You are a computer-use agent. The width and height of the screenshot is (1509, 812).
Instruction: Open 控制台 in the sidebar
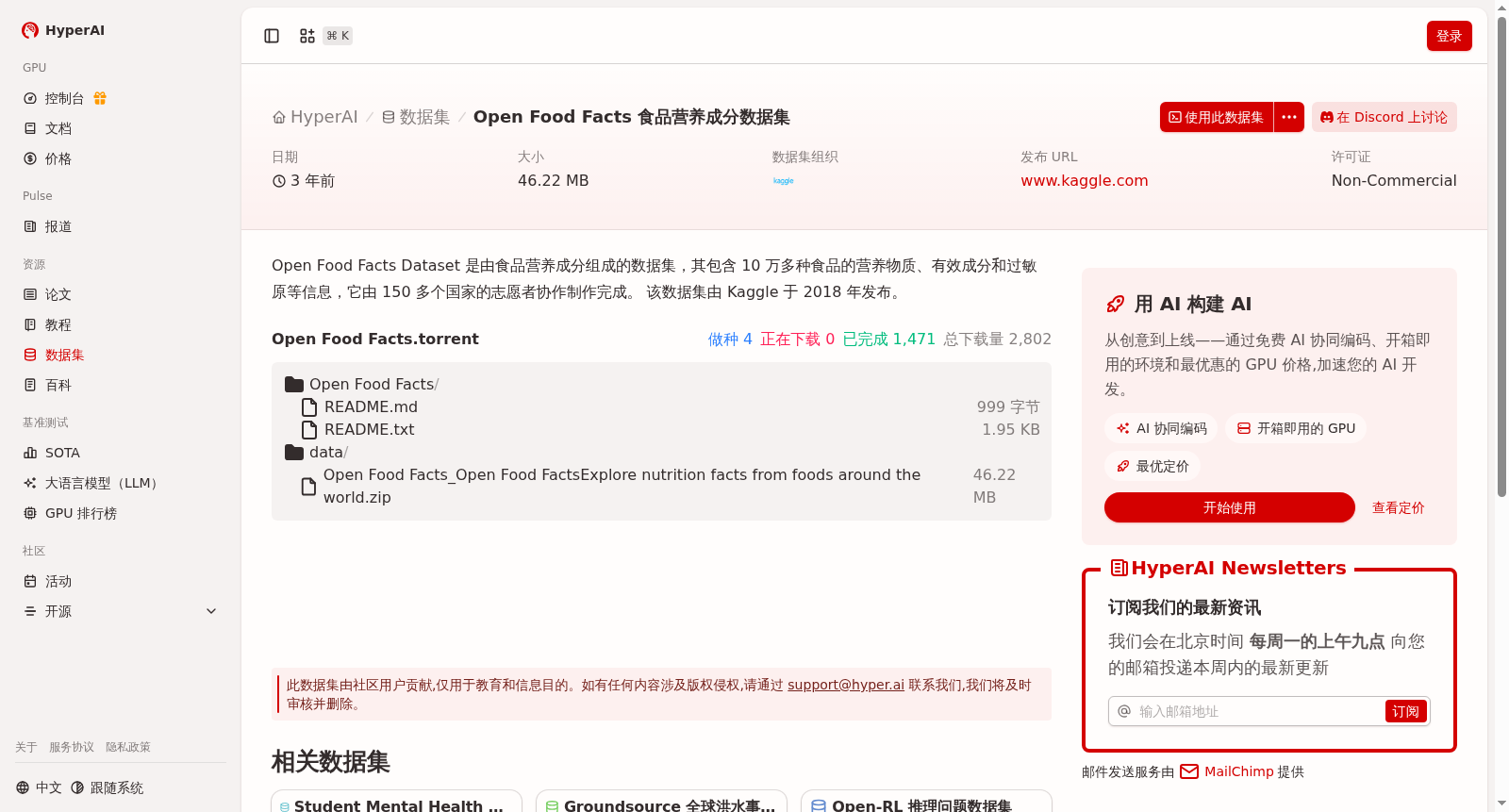click(64, 98)
